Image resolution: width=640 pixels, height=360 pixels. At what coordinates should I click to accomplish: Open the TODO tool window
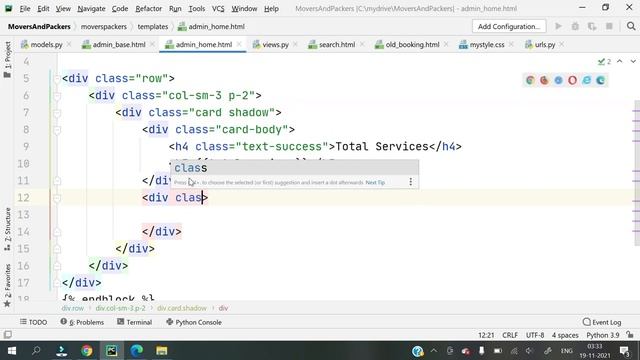pos(33,322)
